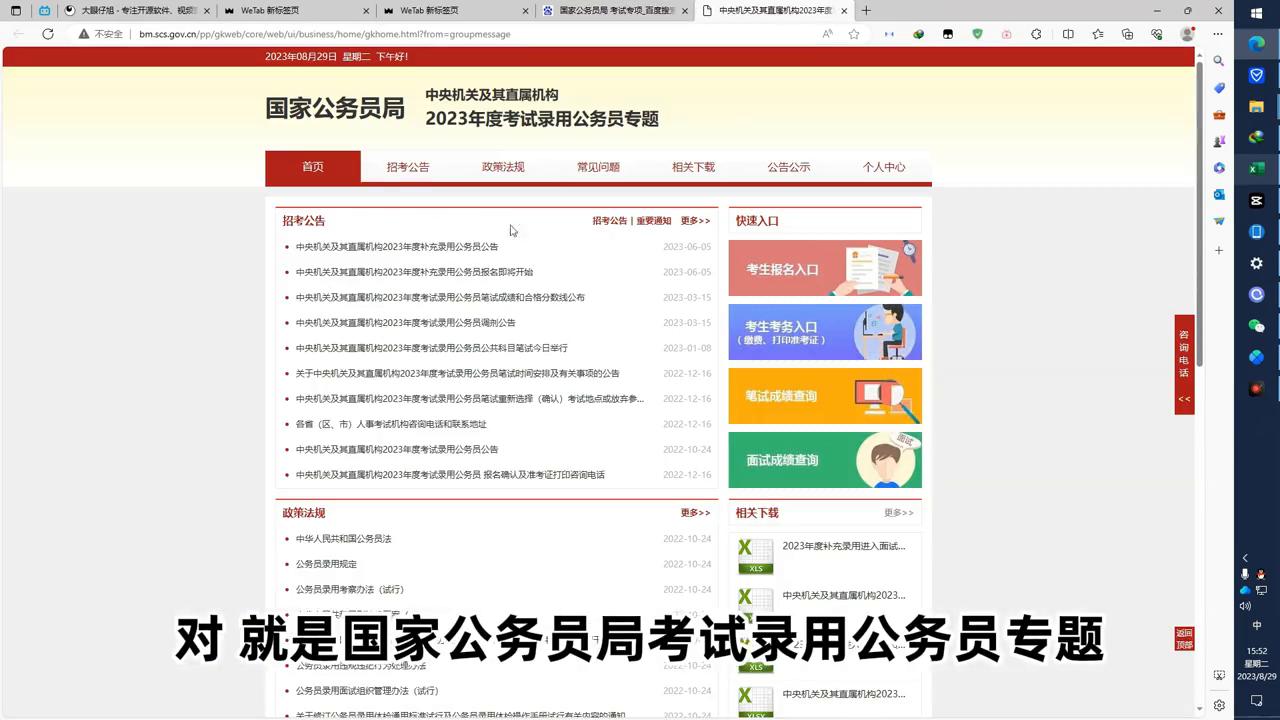Open Windows Settings gear from the taskbar
The height and width of the screenshot is (720, 1280).
tap(1256, 263)
